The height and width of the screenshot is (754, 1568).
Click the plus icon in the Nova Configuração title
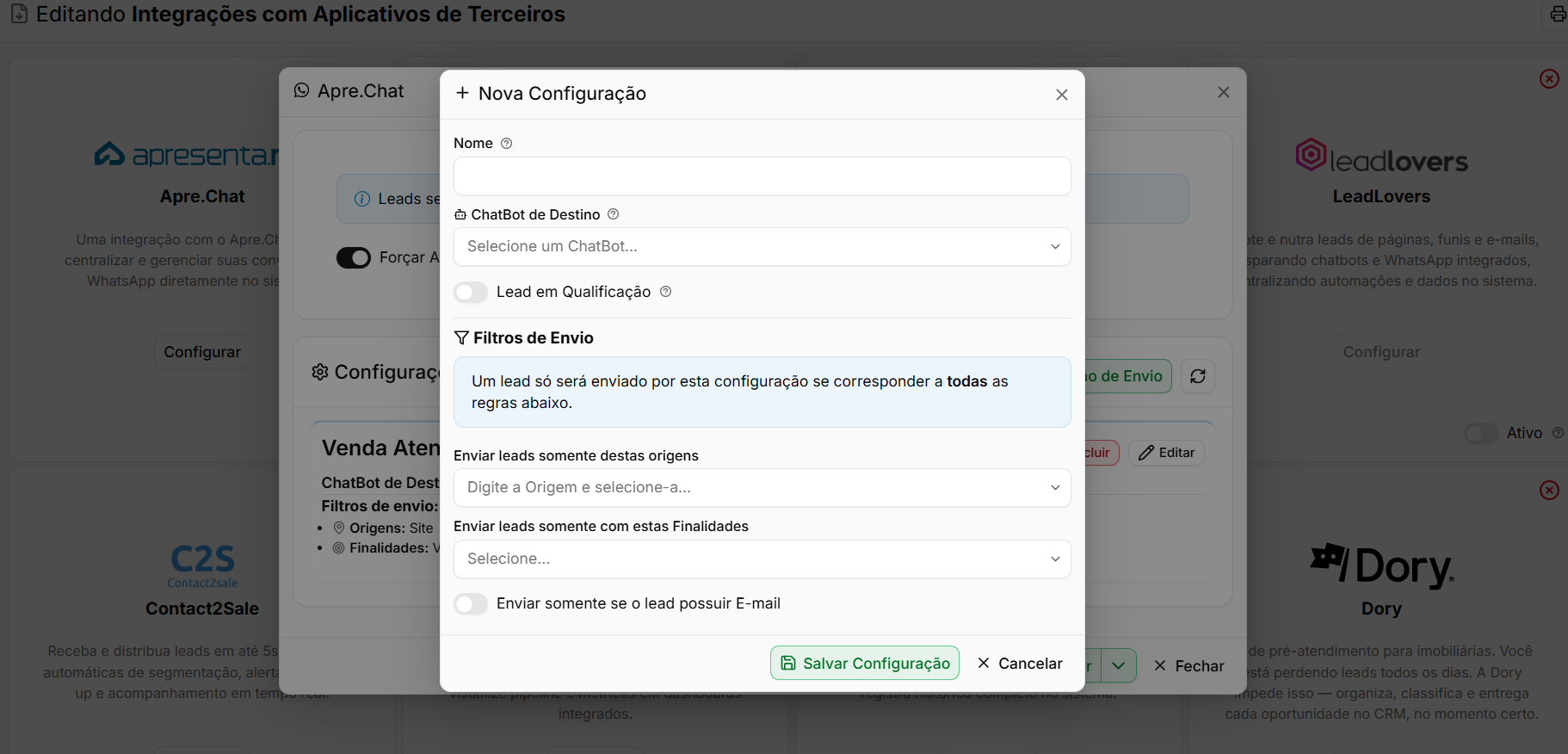463,93
